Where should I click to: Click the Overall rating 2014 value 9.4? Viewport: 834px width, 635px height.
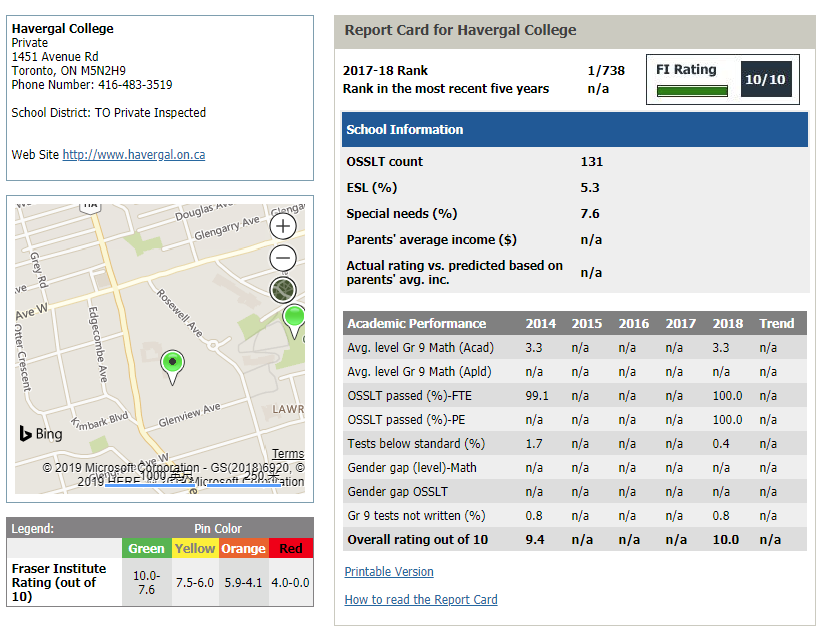(535, 540)
